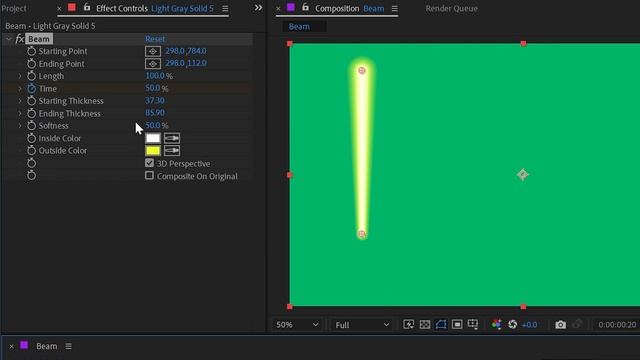640x360 pixels.
Task: Toggle the Inside Color stopwatch
Action: click(x=31, y=138)
